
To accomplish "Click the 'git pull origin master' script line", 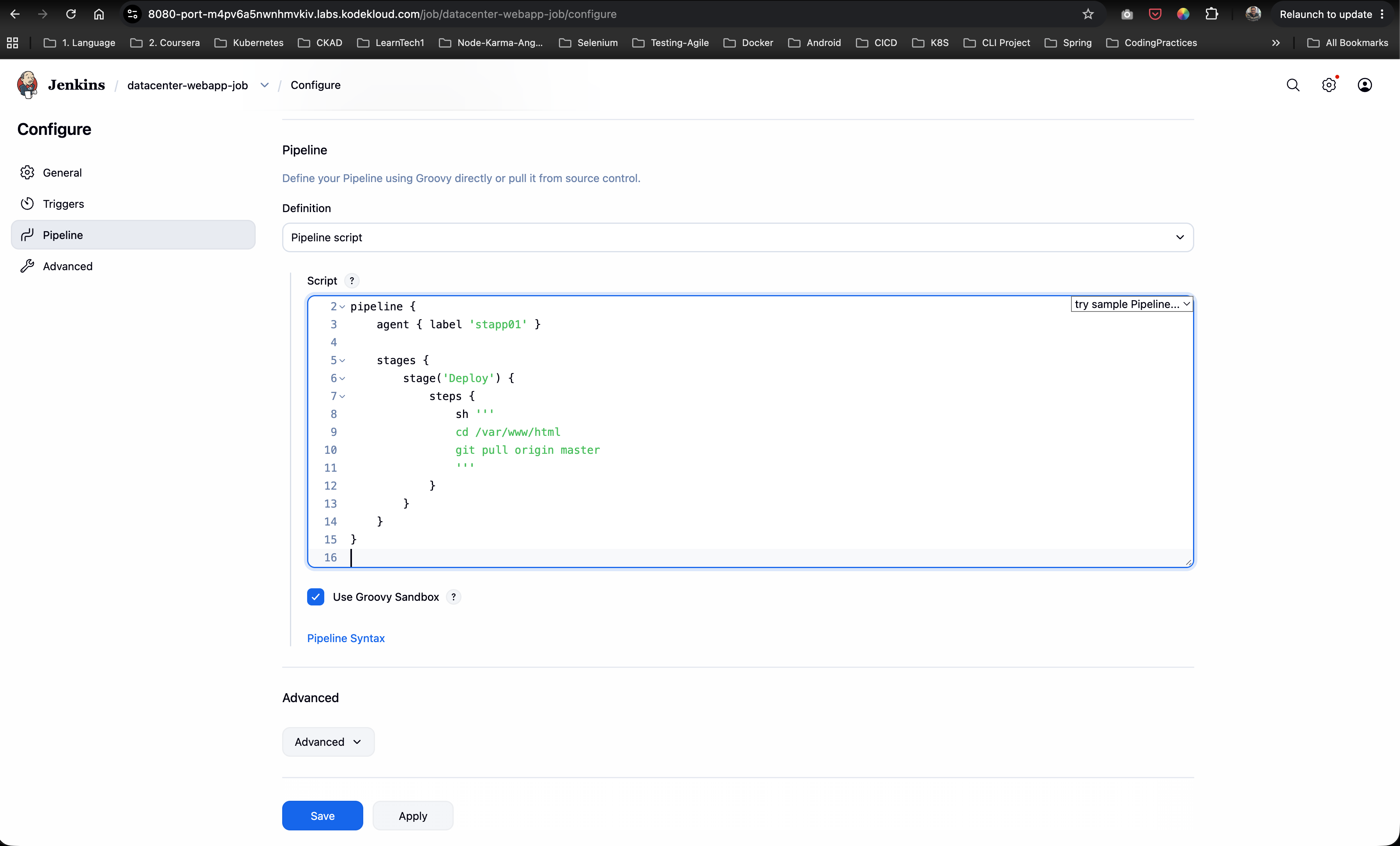I will [x=527, y=450].
